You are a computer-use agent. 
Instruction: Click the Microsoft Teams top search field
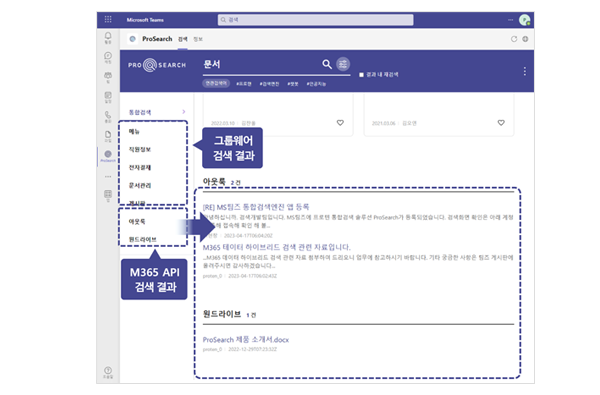coord(316,20)
